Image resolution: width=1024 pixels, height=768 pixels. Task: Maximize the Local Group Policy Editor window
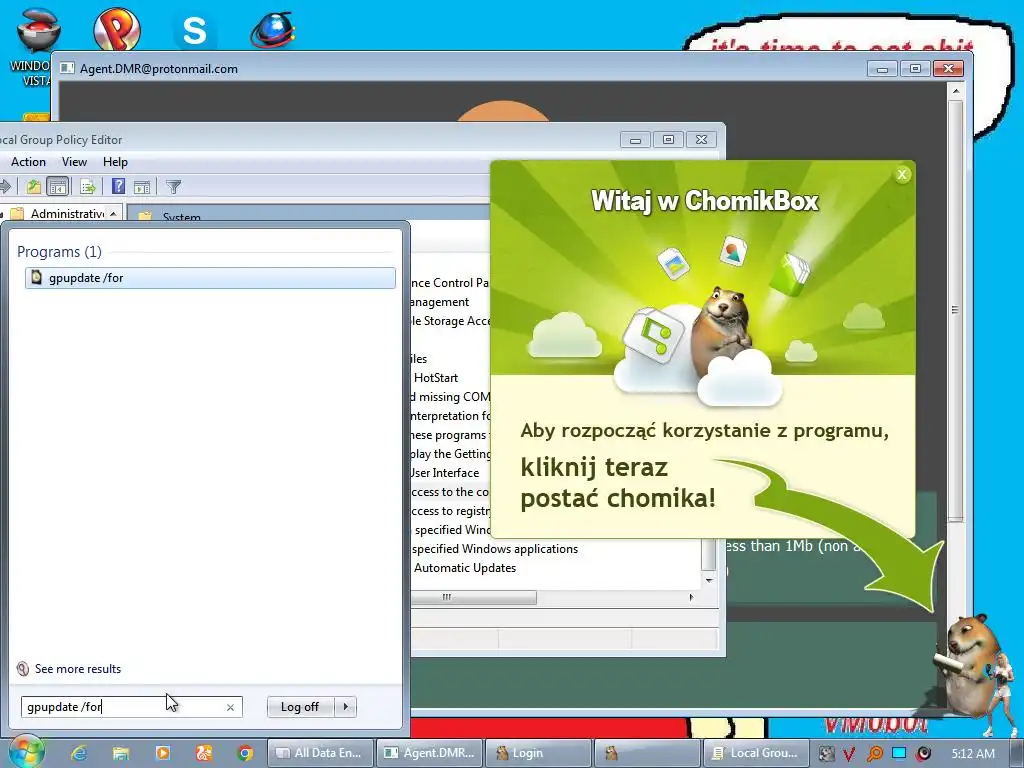(x=668, y=139)
